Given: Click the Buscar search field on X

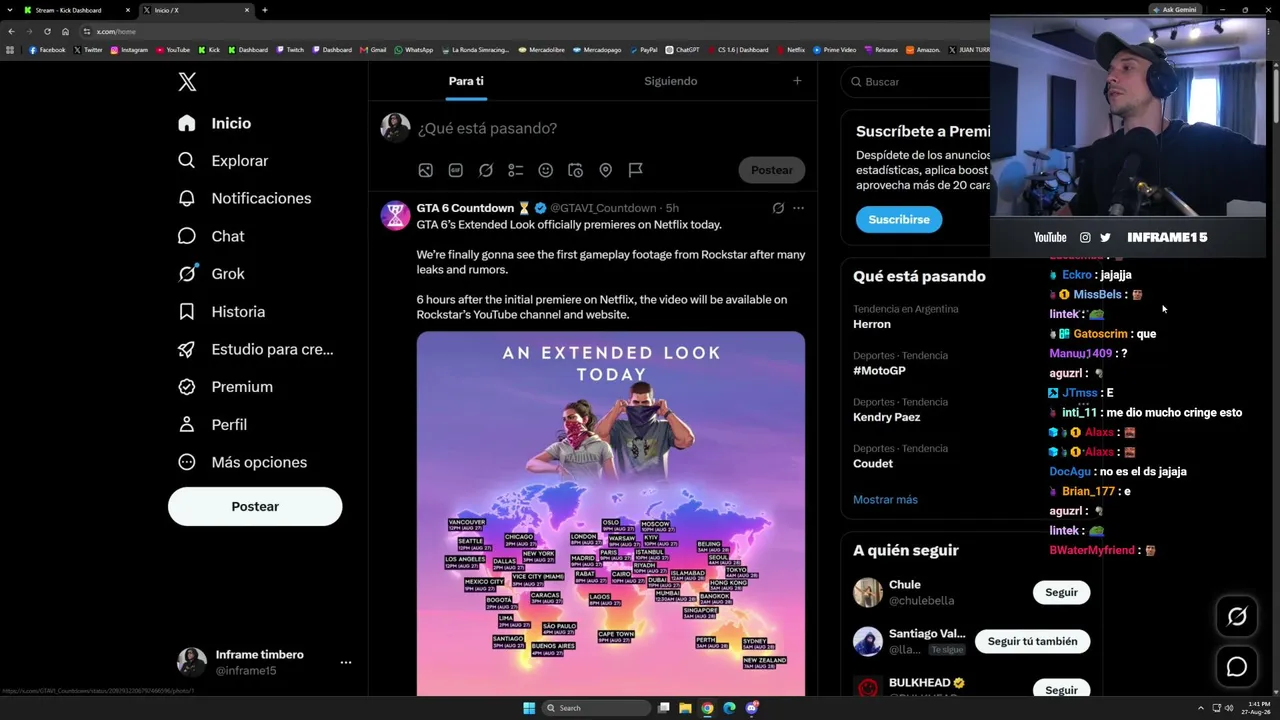Looking at the screenshot, I should pos(915,82).
